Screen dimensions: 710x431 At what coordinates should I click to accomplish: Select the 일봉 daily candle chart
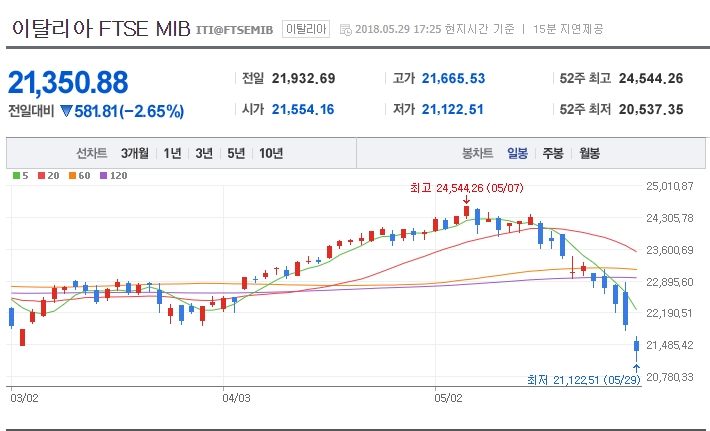click(517, 153)
